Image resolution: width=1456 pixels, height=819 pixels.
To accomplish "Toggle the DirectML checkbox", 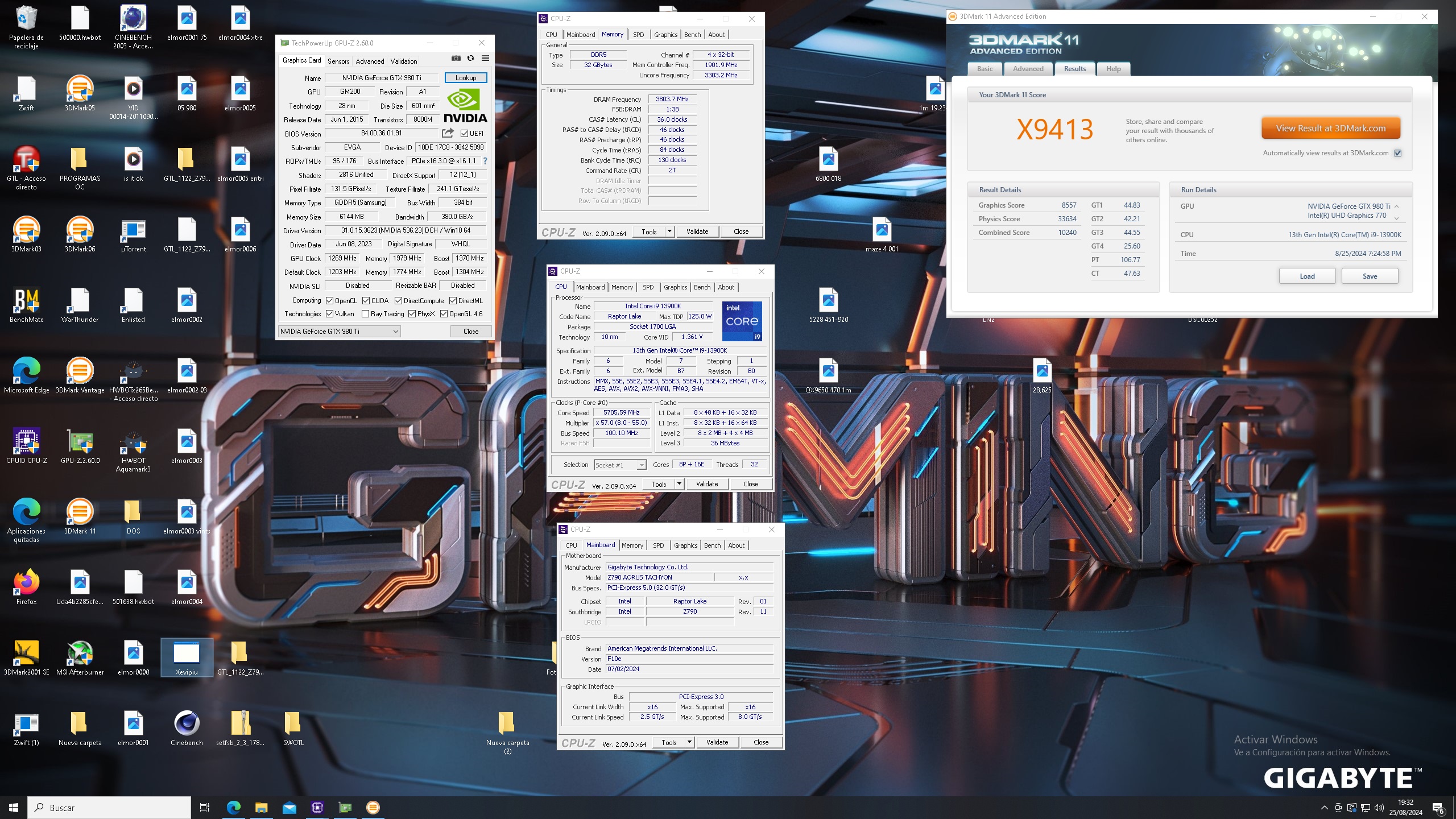I will [x=453, y=300].
